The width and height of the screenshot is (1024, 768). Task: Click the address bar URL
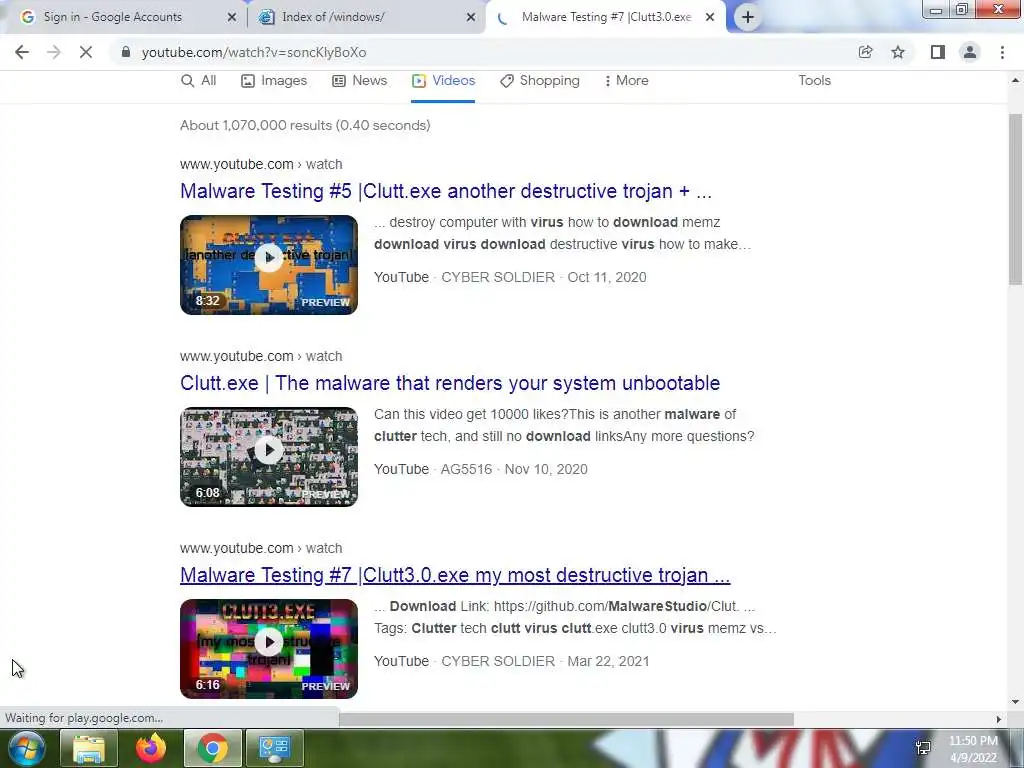click(x=254, y=52)
